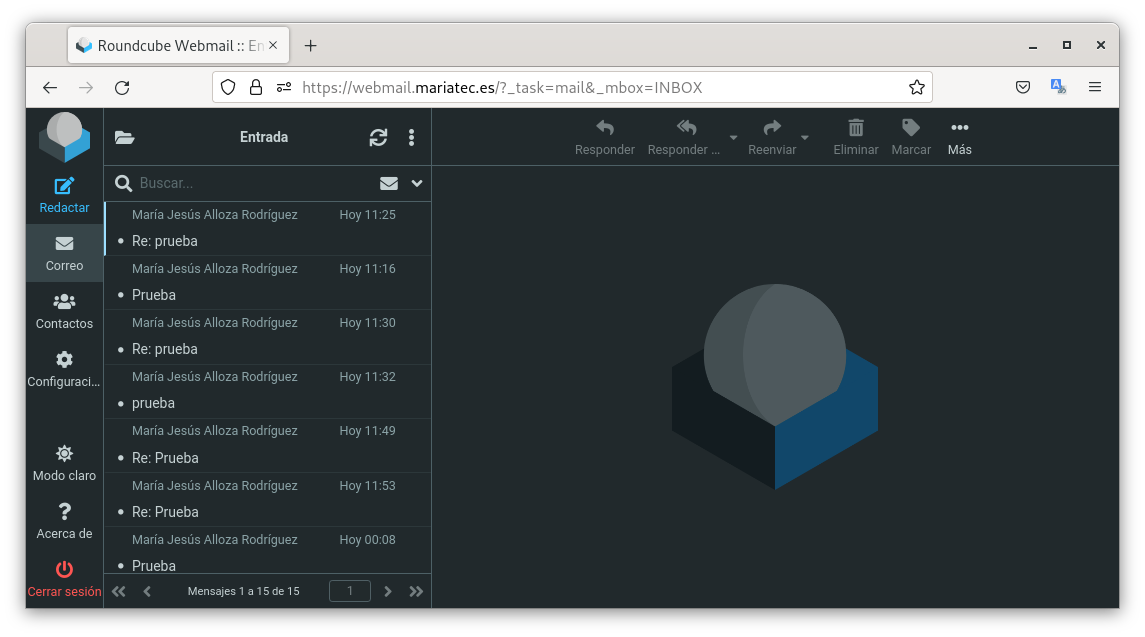Open the Responder a todos dropdown arrow

(x=733, y=138)
